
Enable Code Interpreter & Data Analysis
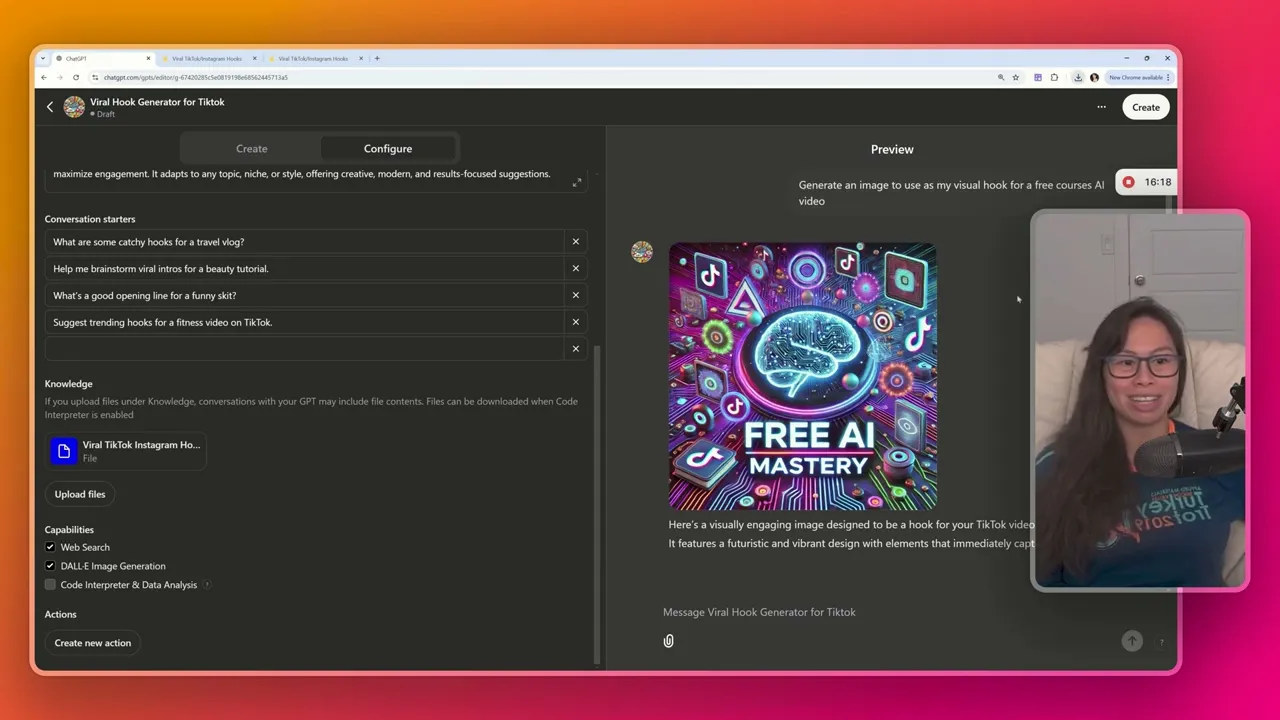pos(50,585)
